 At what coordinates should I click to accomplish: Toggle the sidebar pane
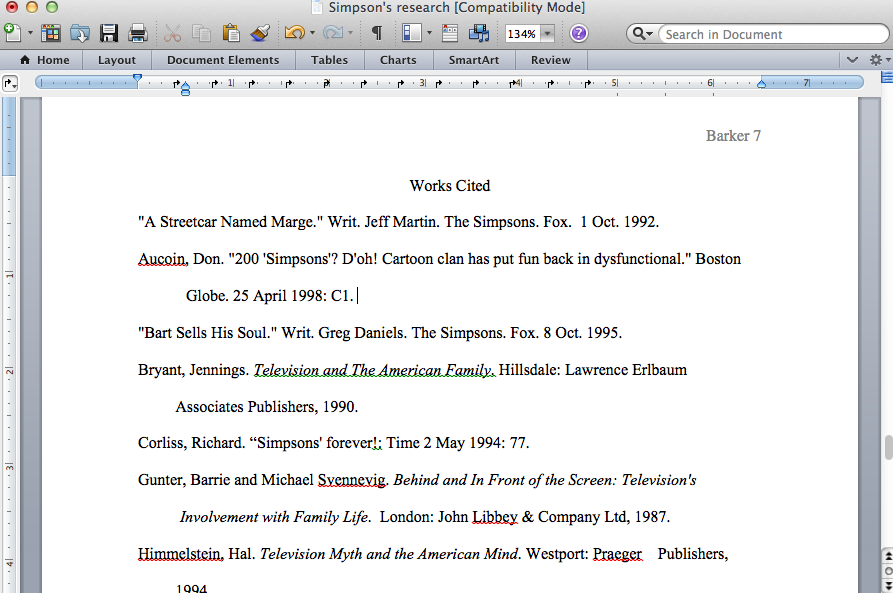411,33
